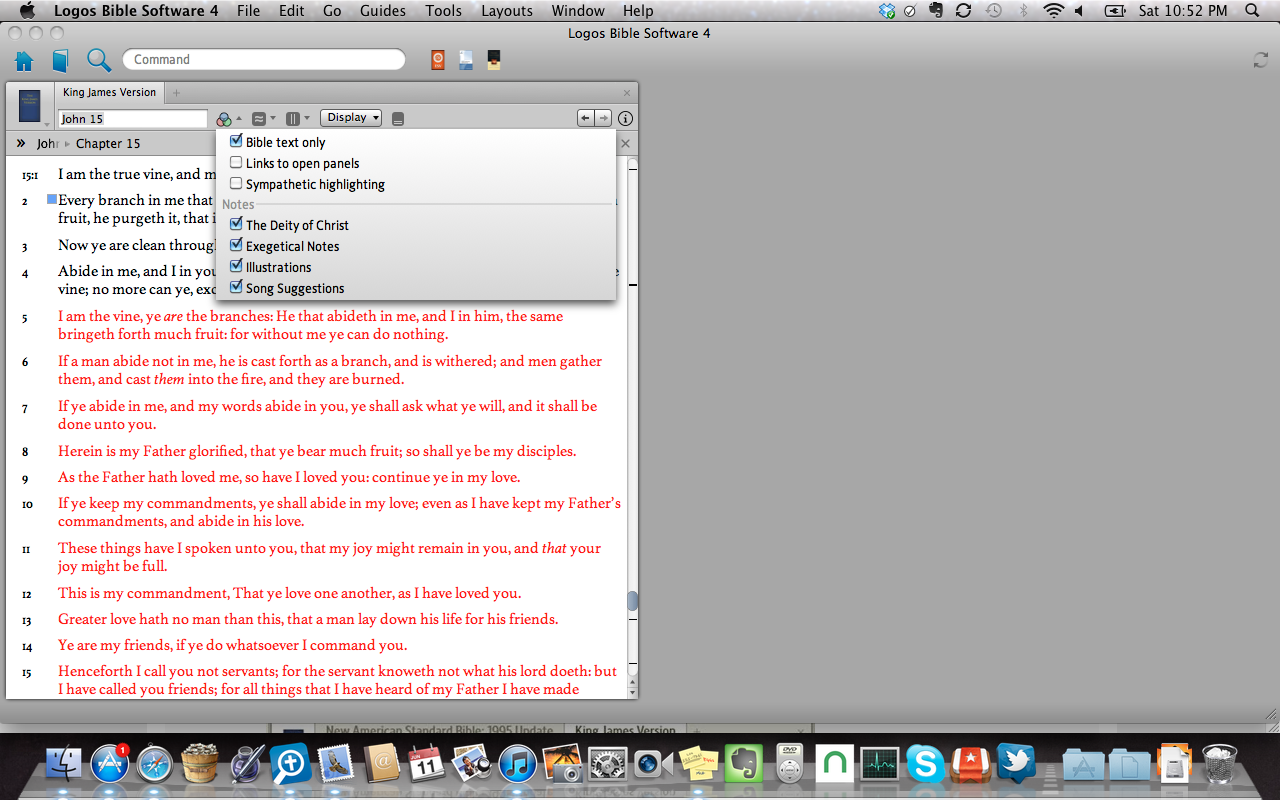
Task: Open Logos magnifier app in the Dock
Action: click(290, 765)
